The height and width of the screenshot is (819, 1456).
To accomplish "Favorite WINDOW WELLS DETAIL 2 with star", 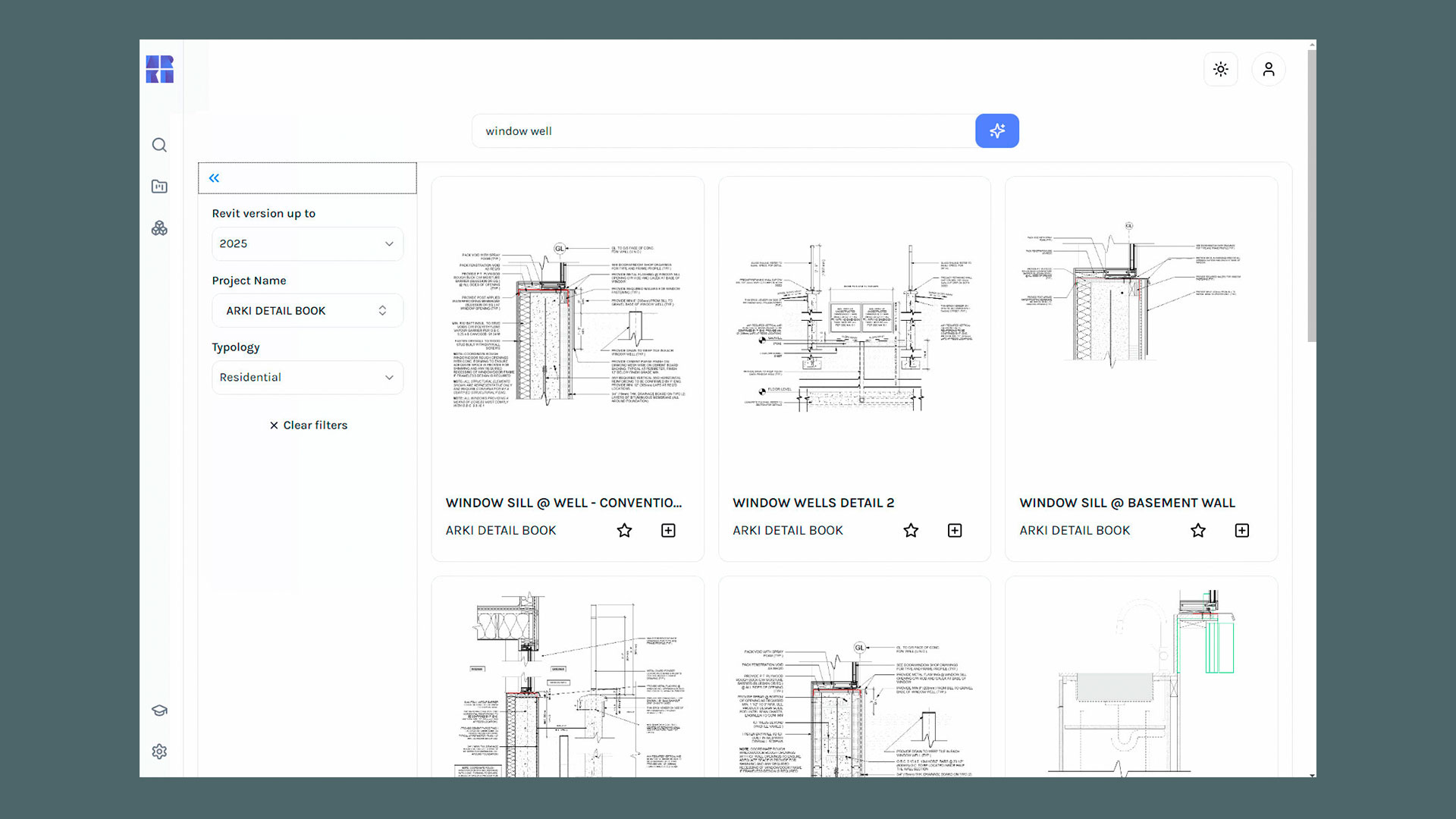I will point(911,531).
